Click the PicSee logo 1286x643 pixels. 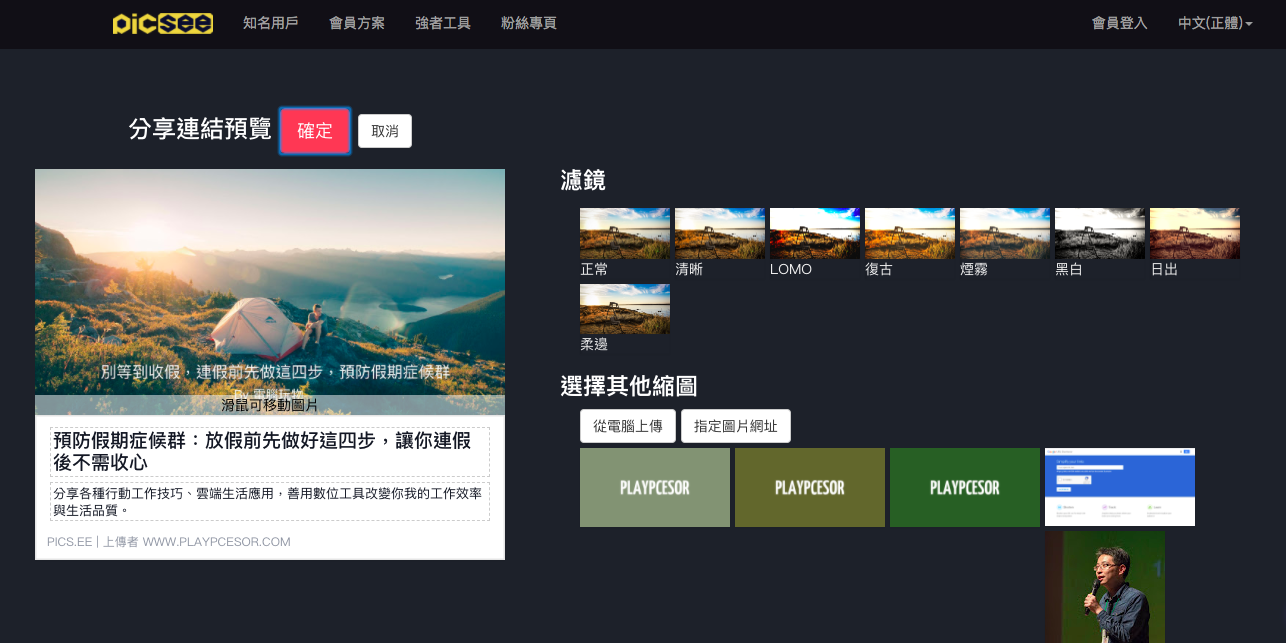(163, 23)
